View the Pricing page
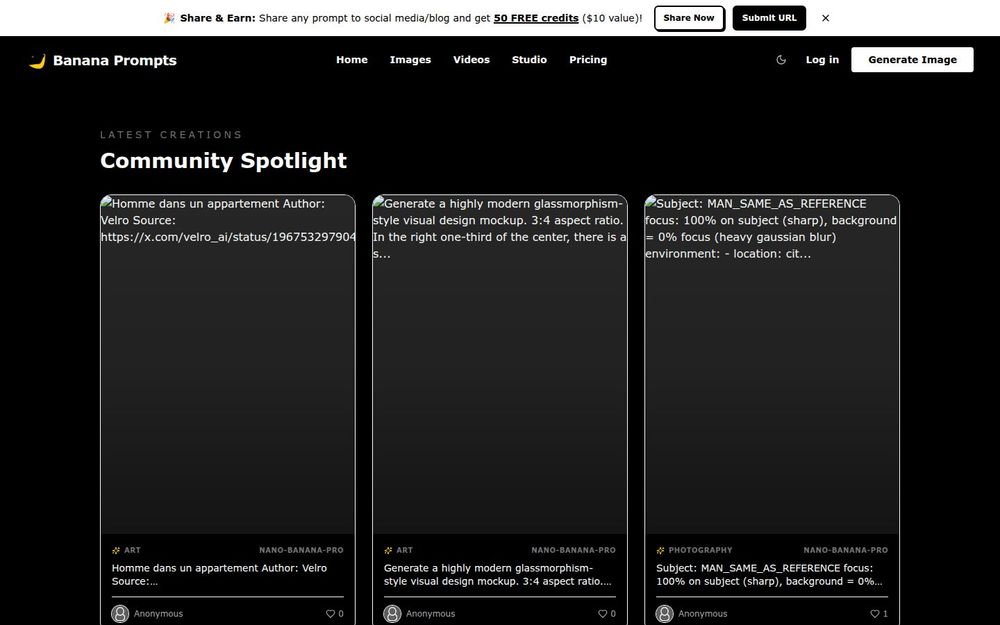This screenshot has width=1000, height=625. point(588,60)
